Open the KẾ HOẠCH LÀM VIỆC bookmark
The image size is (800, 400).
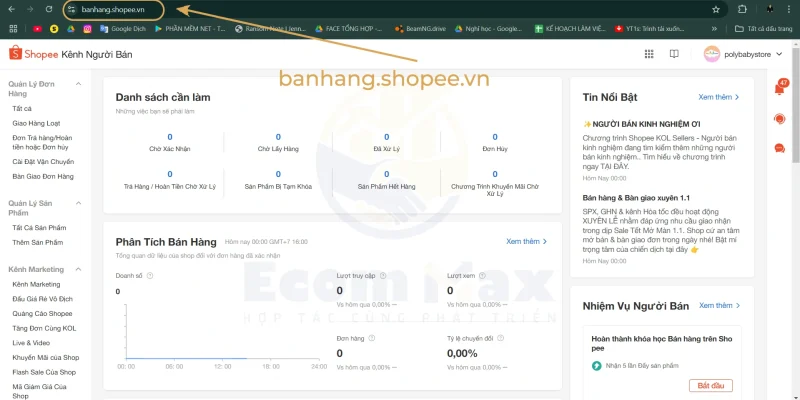coord(570,29)
